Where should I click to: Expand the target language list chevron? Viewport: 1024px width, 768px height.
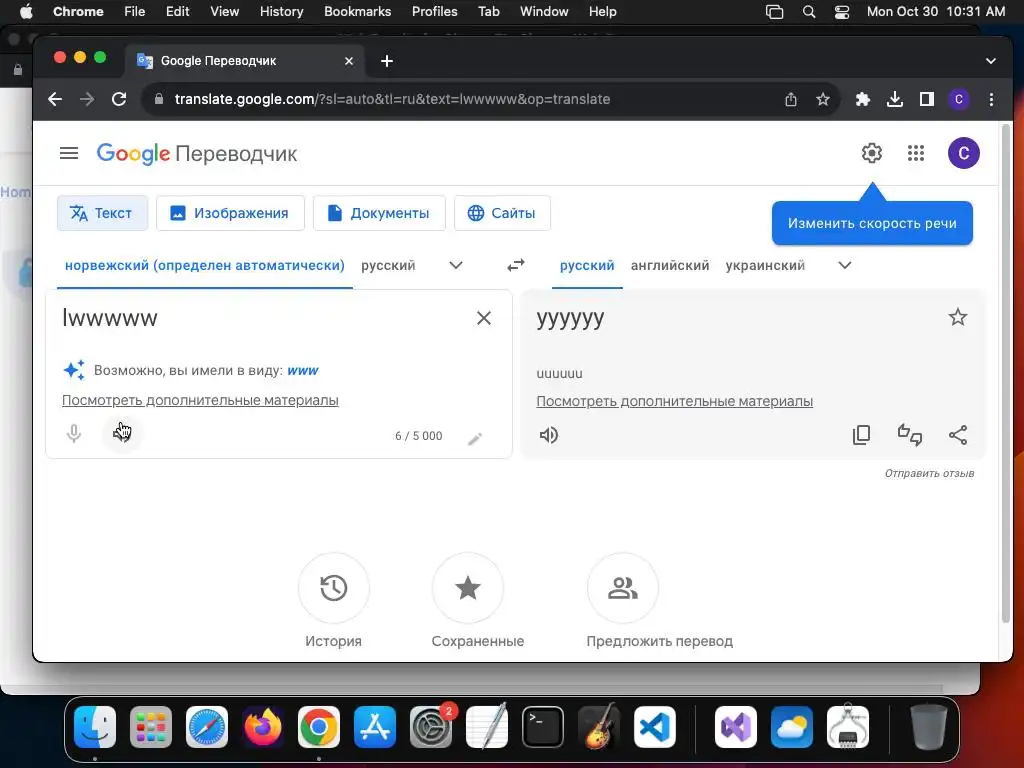[x=844, y=265]
